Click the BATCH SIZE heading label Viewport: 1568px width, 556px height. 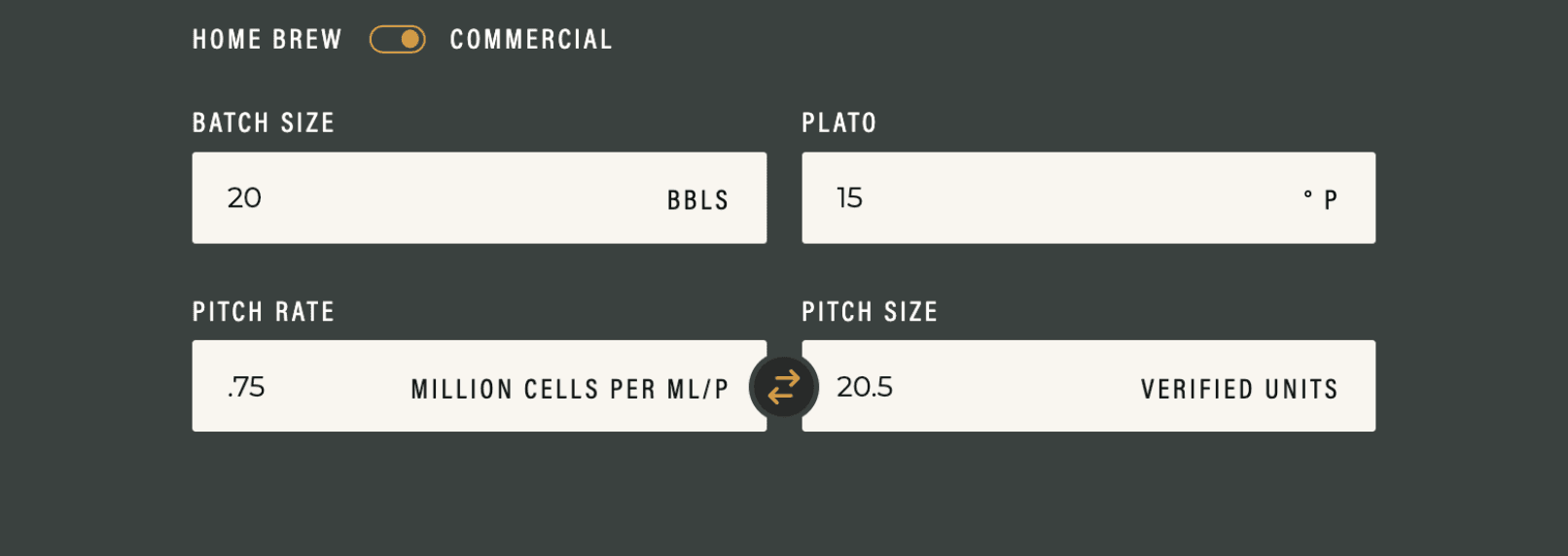tap(264, 122)
